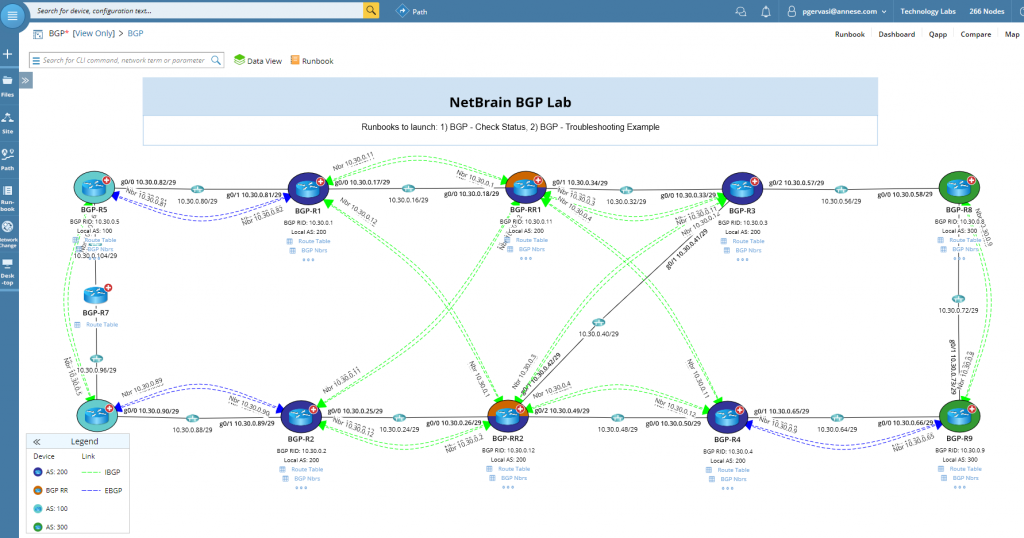Open Route Table link under BGP-RR2
The width and height of the screenshot is (1024, 538).
tap(514, 469)
